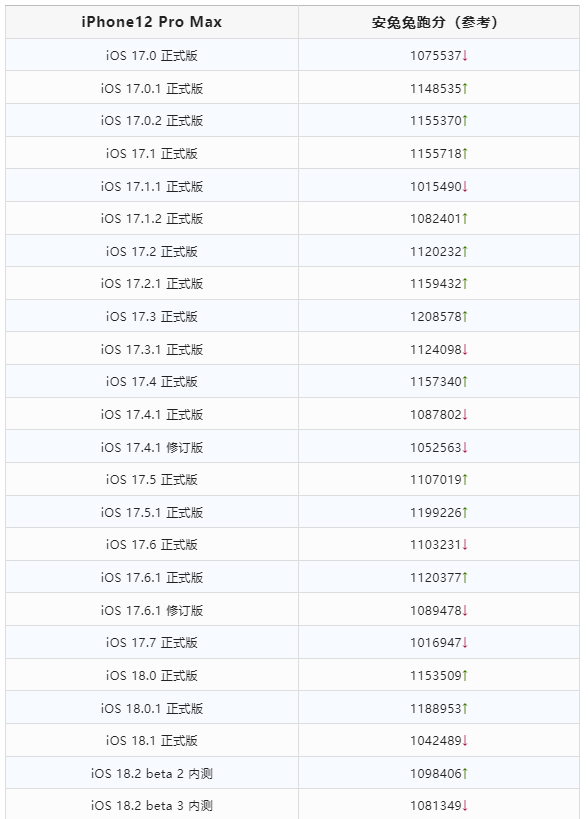This screenshot has width=588, height=819.
Task: Click the iOS 17.4.1 修订版 cell
Action: 152,447
